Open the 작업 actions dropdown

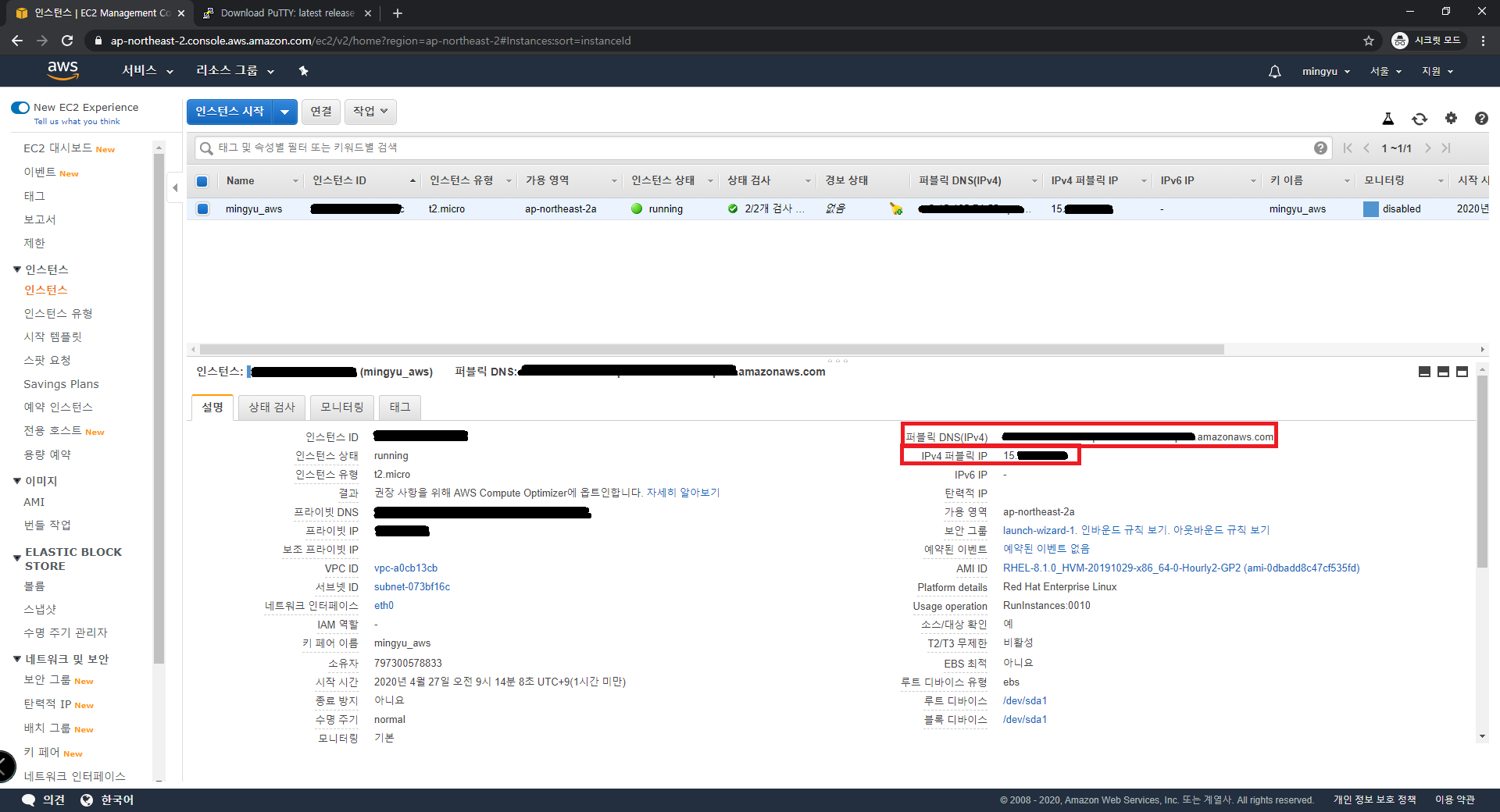(x=370, y=112)
